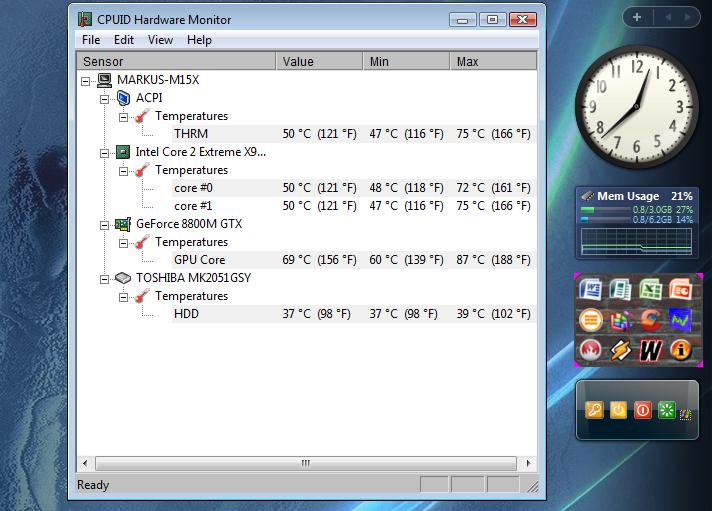712x511 pixels.
Task: Open the File menu
Action: pos(91,40)
